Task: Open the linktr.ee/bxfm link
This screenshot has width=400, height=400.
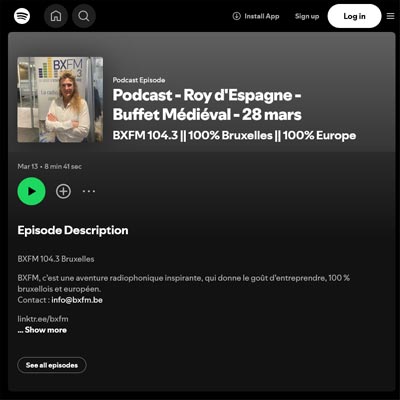Action: (43, 319)
